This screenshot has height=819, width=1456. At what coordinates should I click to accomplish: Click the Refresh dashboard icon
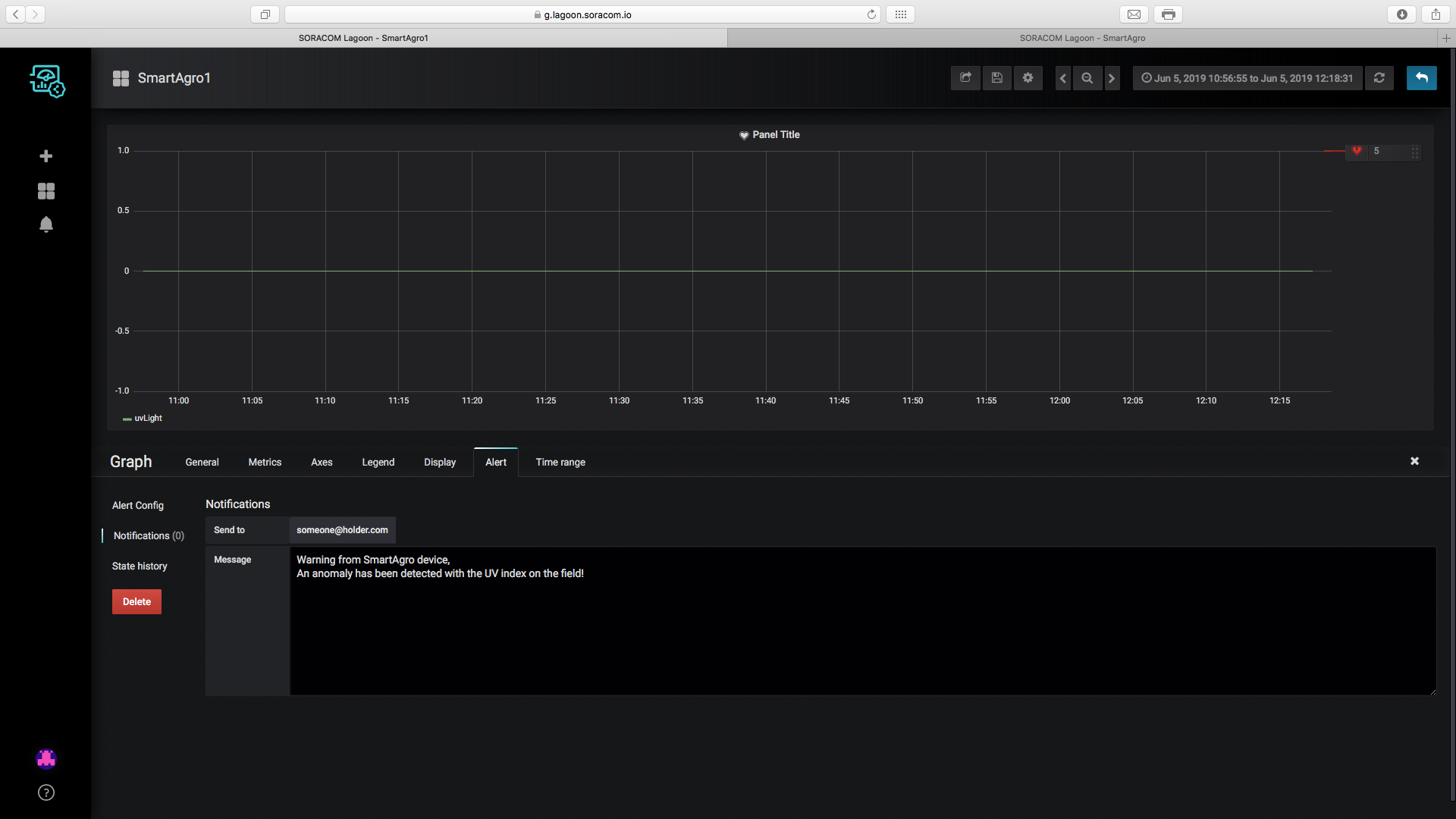click(1379, 78)
